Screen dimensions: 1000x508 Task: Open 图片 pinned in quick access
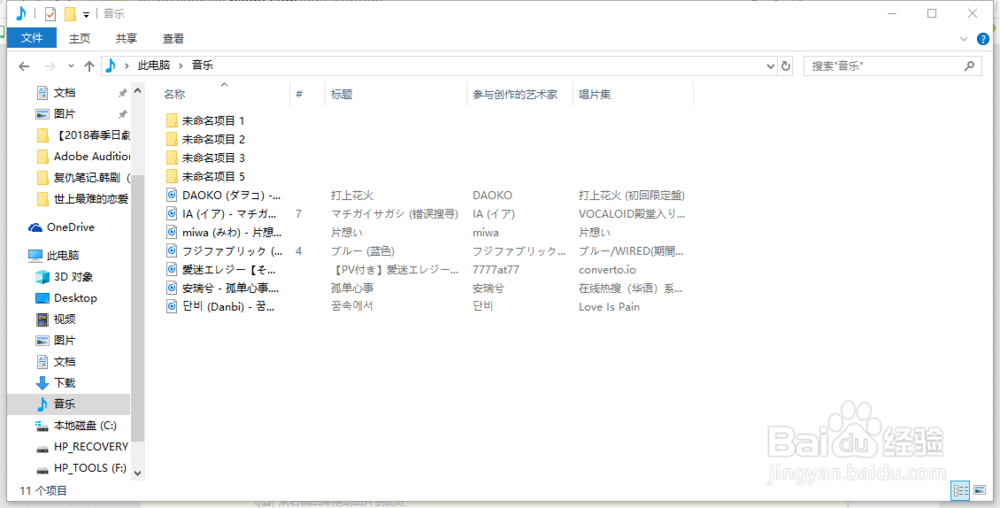click(x=64, y=114)
